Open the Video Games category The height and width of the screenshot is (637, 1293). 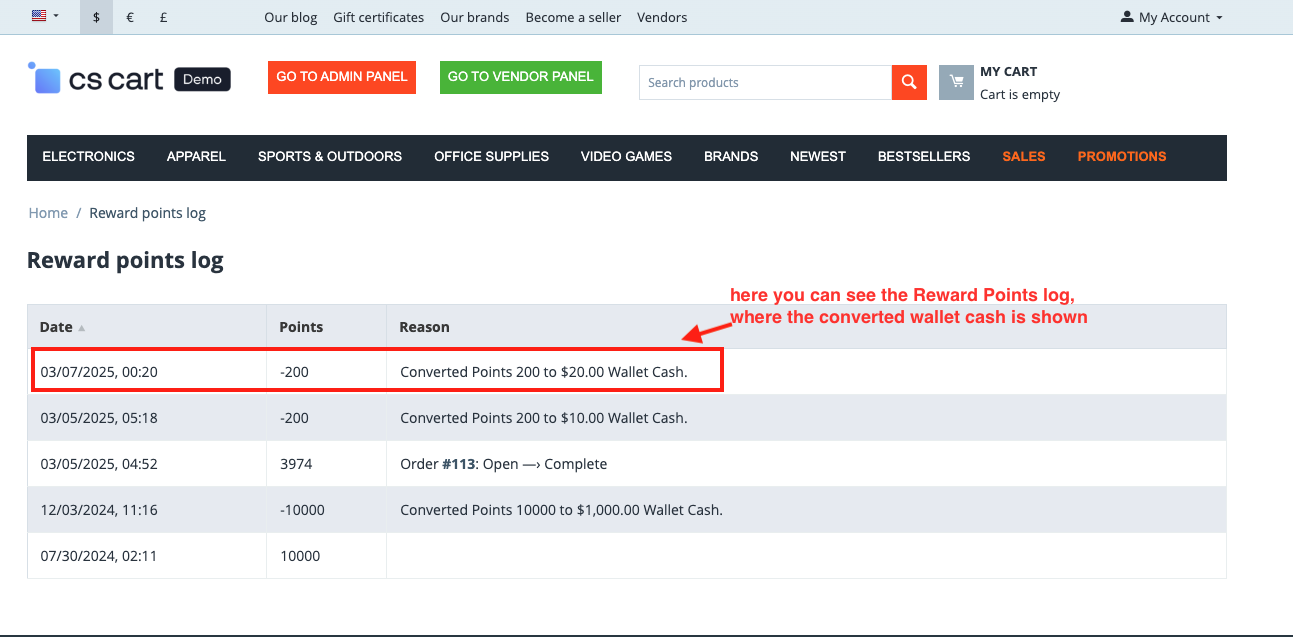pos(626,156)
